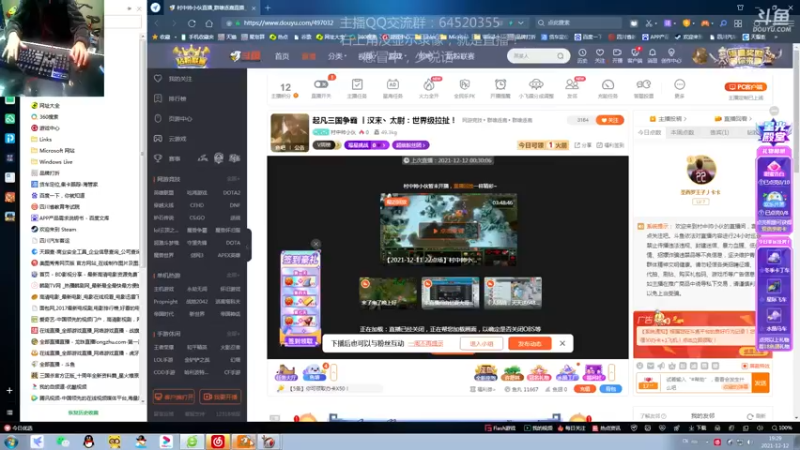Open a new browser tab

[268, 8]
